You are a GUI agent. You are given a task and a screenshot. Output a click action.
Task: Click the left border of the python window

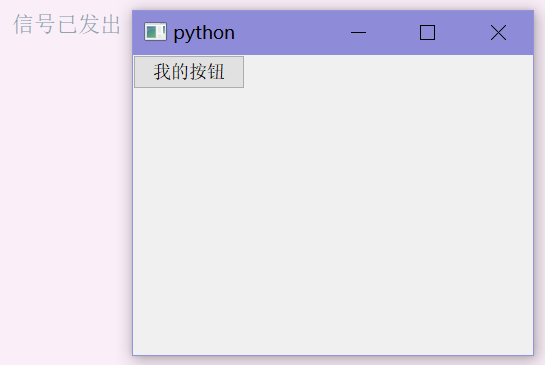(133, 205)
